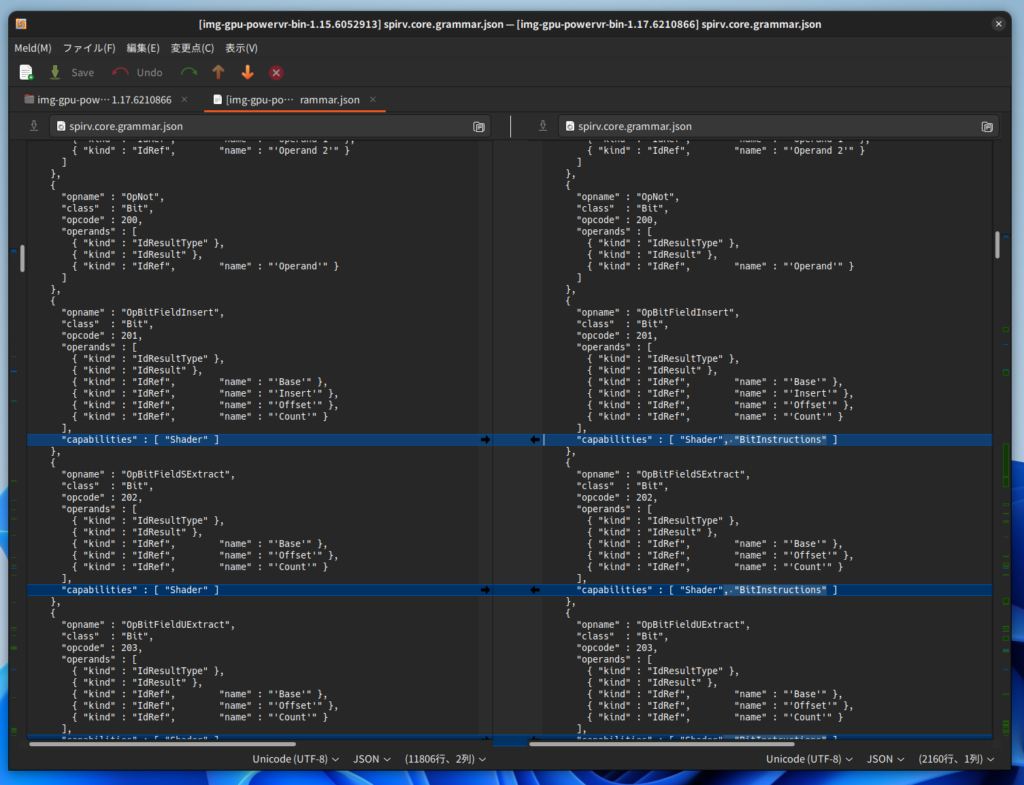Click "opname" : "OpBitFieldSExtract" in right pane

663,474
